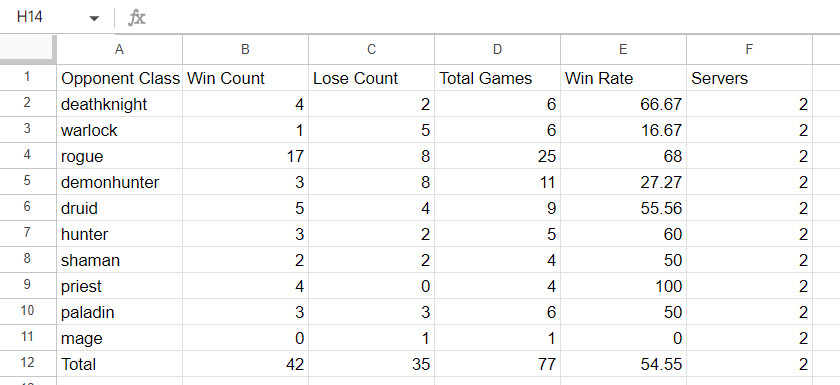Click the demonhunter win rate 27.27 cell
840x385 pixels.
pyautogui.click(x=624, y=182)
